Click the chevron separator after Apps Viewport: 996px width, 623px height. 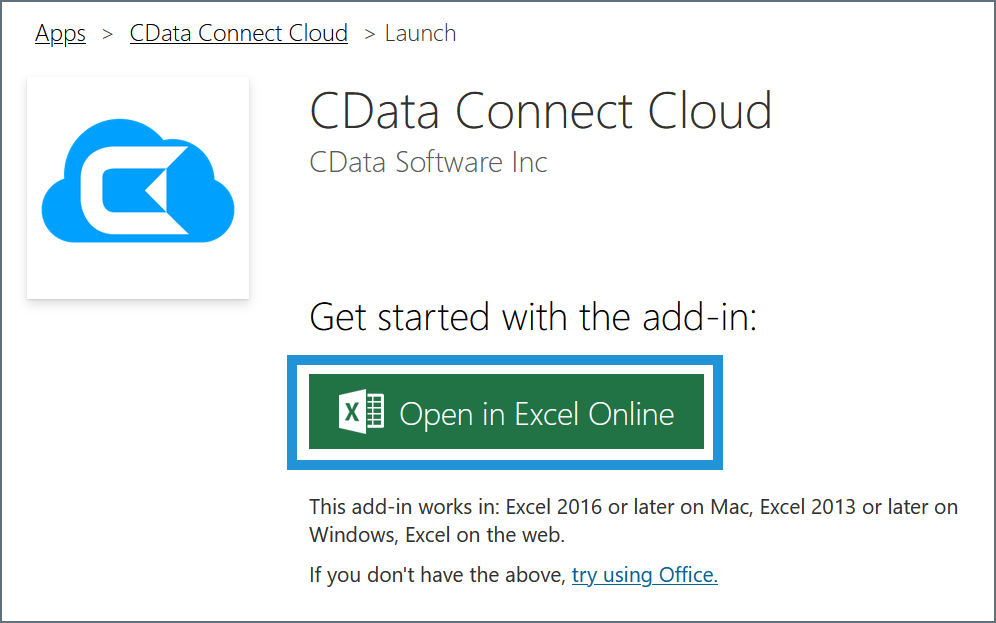click(x=107, y=34)
